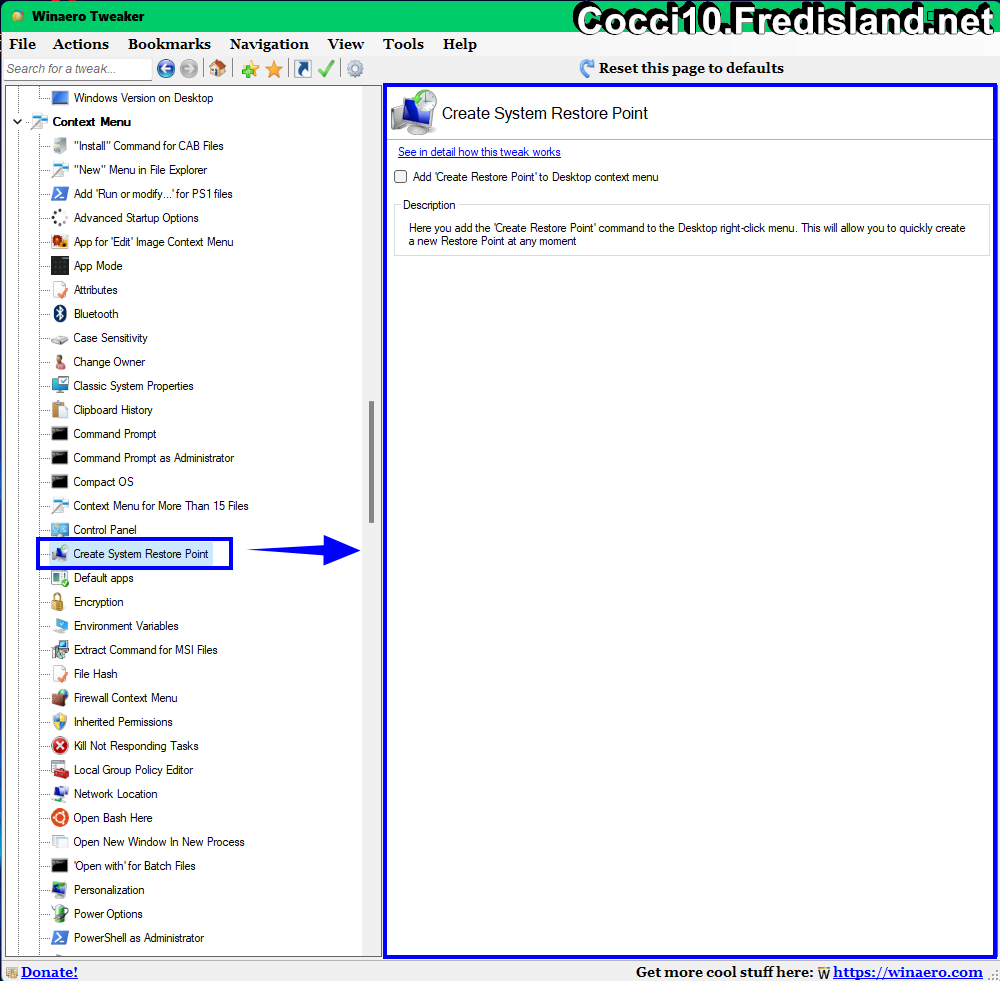Select App for 'Edit' Image Context Menu
The width and height of the screenshot is (1000, 981).
click(x=154, y=242)
